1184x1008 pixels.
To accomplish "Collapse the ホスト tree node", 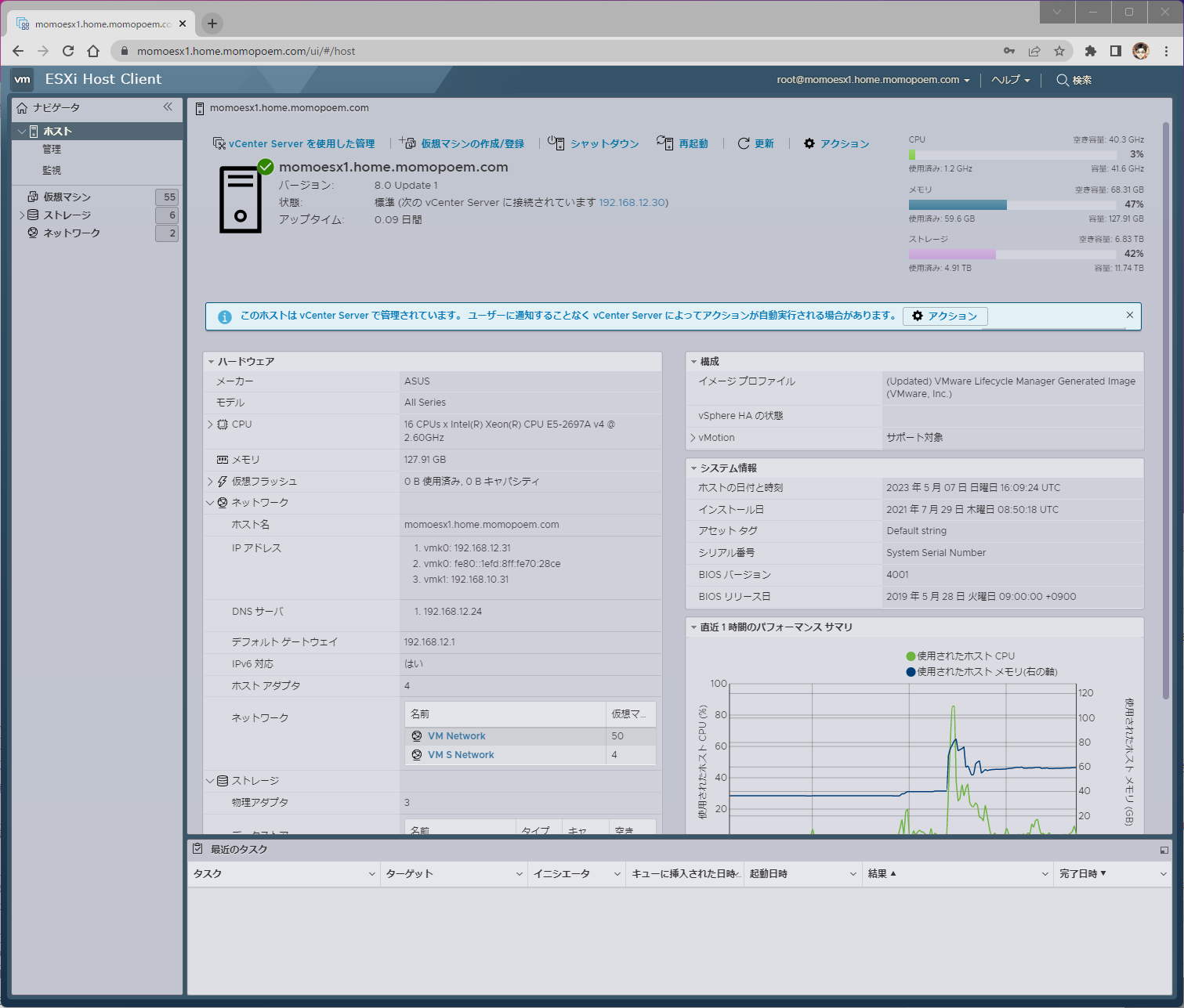I will coord(22,132).
